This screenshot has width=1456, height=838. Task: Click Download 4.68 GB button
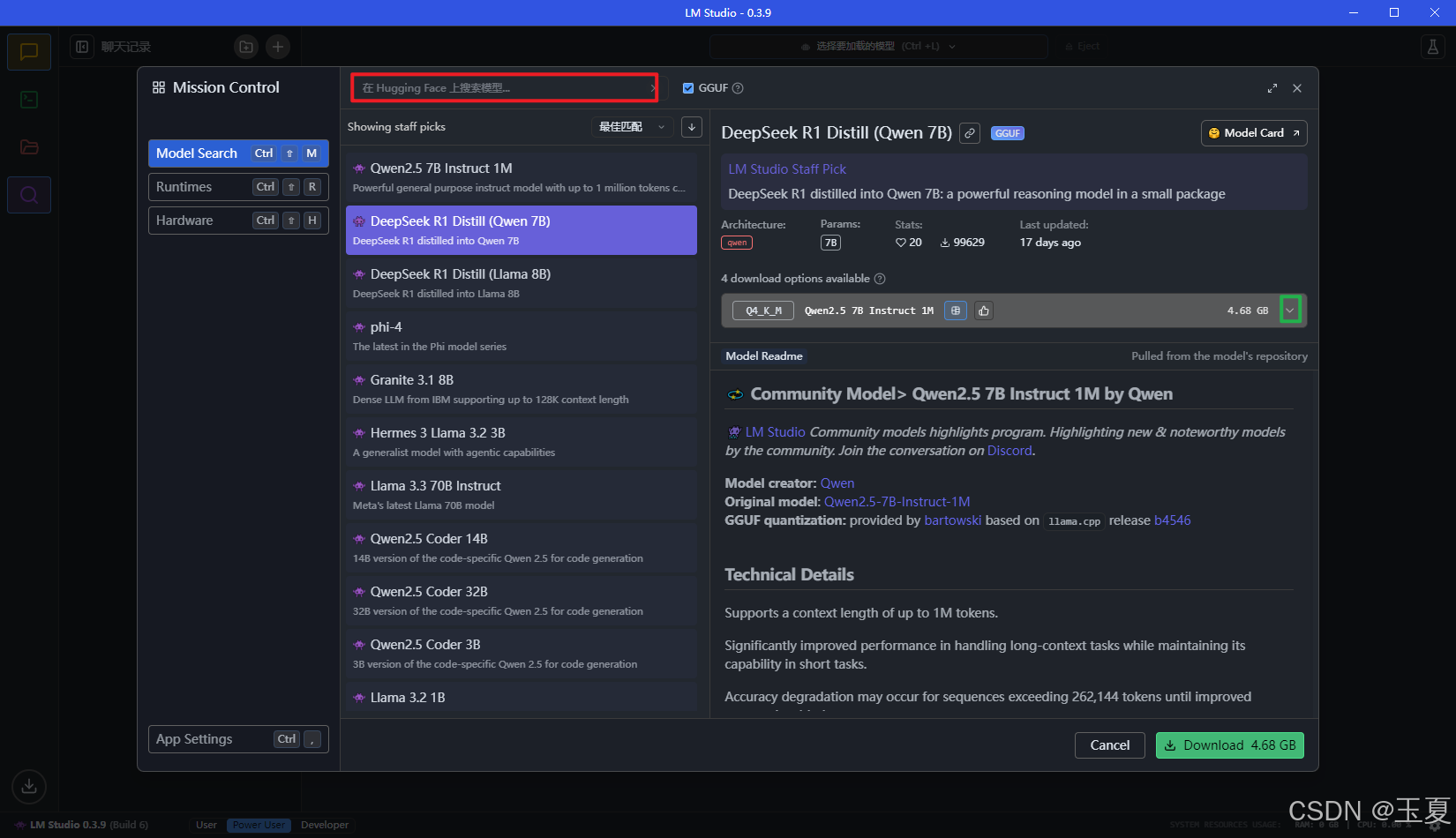tap(1230, 745)
